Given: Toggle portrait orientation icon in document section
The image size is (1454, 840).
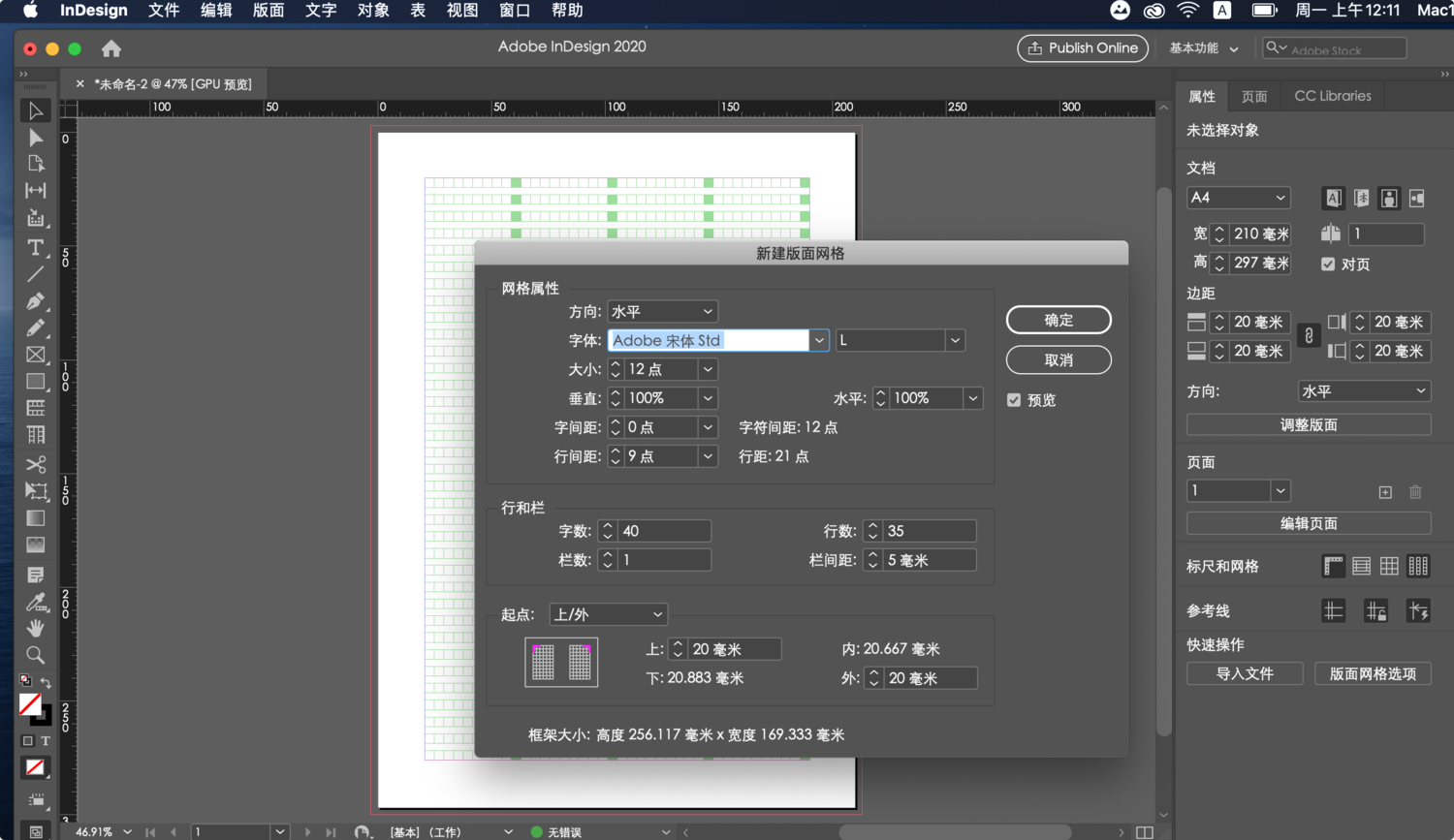Looking at the screenshot, I should point(1389,198).
